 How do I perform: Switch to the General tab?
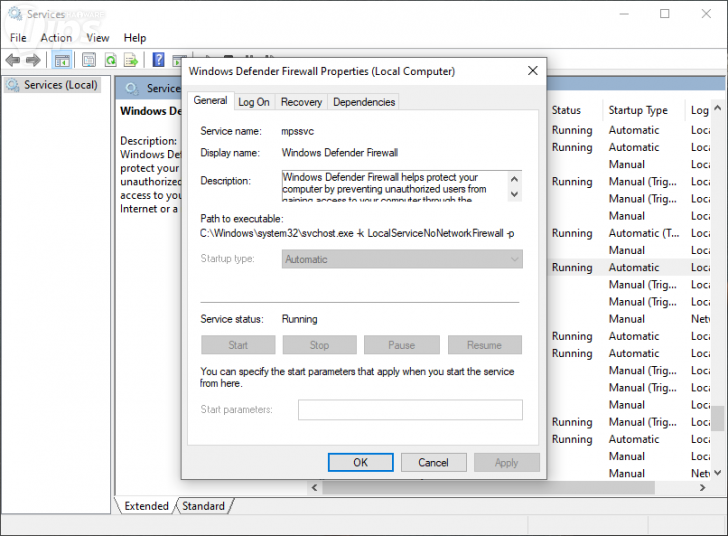[x=210, y=100]
